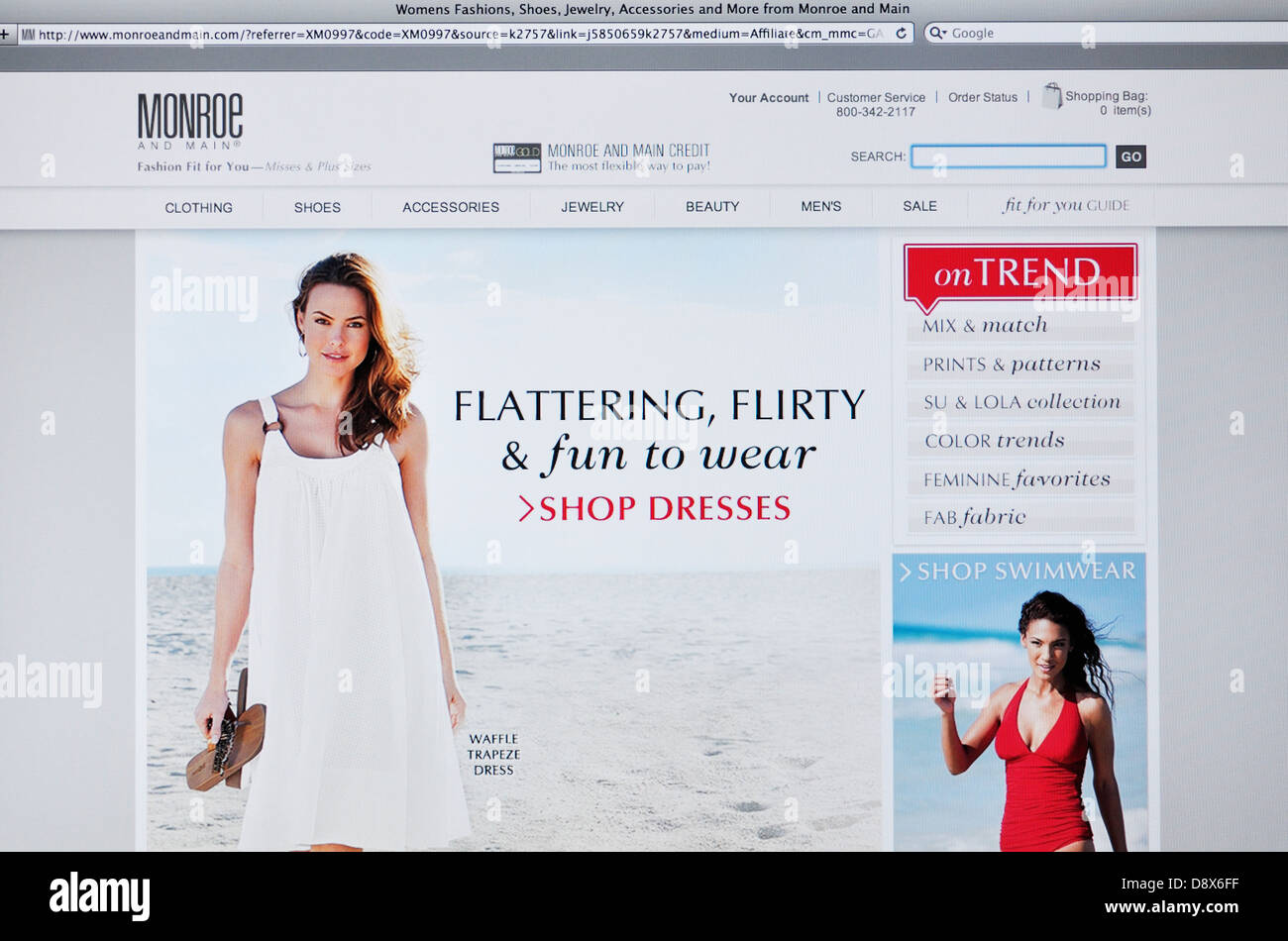This screenshot has width=1288, height=941.
Task: Click the Google search box
Action: (x=1106, y=33)
